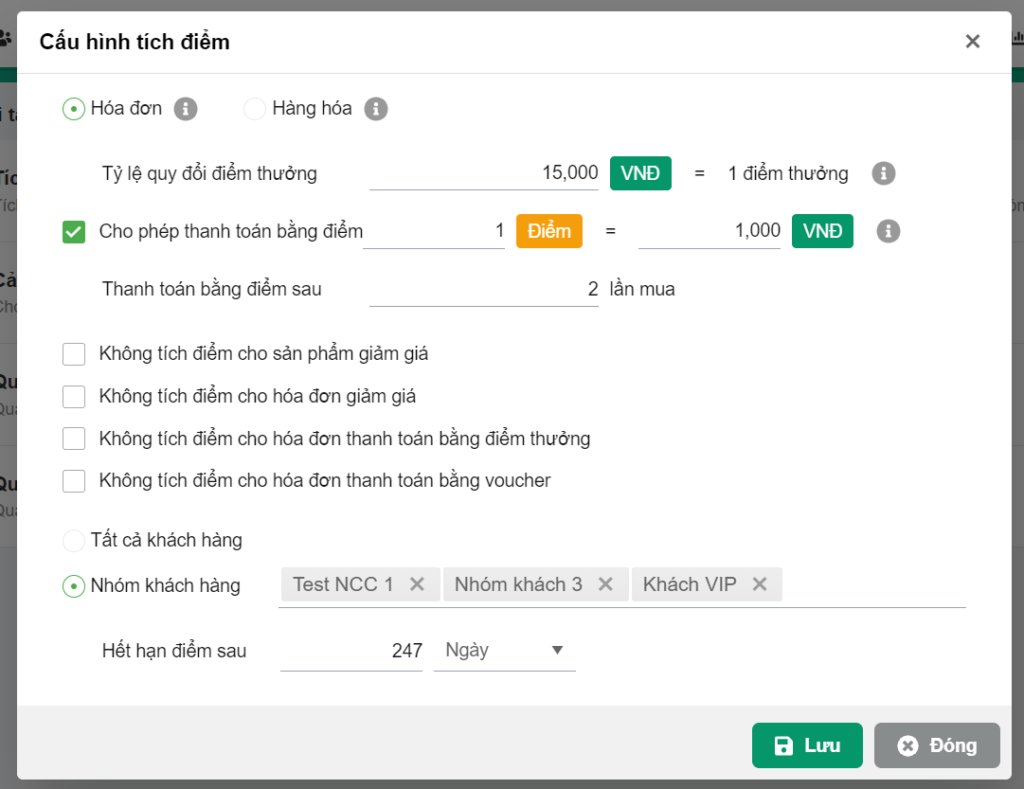Click the Lưu save button
Screen dimensions: 1024x789
coord(807,746)
